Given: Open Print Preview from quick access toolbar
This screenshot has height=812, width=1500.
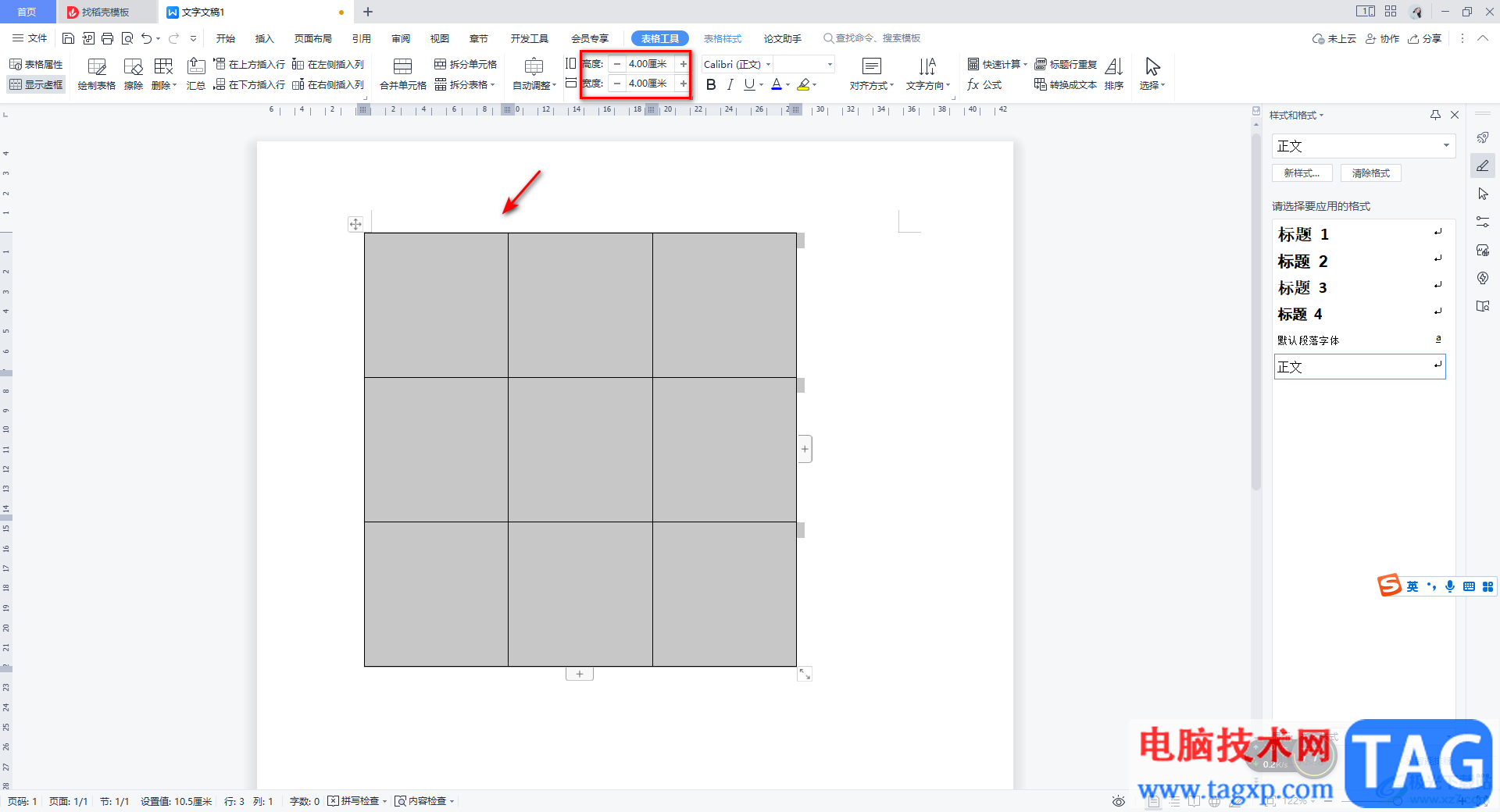Looking at the screenshot, I should point(127,38).
